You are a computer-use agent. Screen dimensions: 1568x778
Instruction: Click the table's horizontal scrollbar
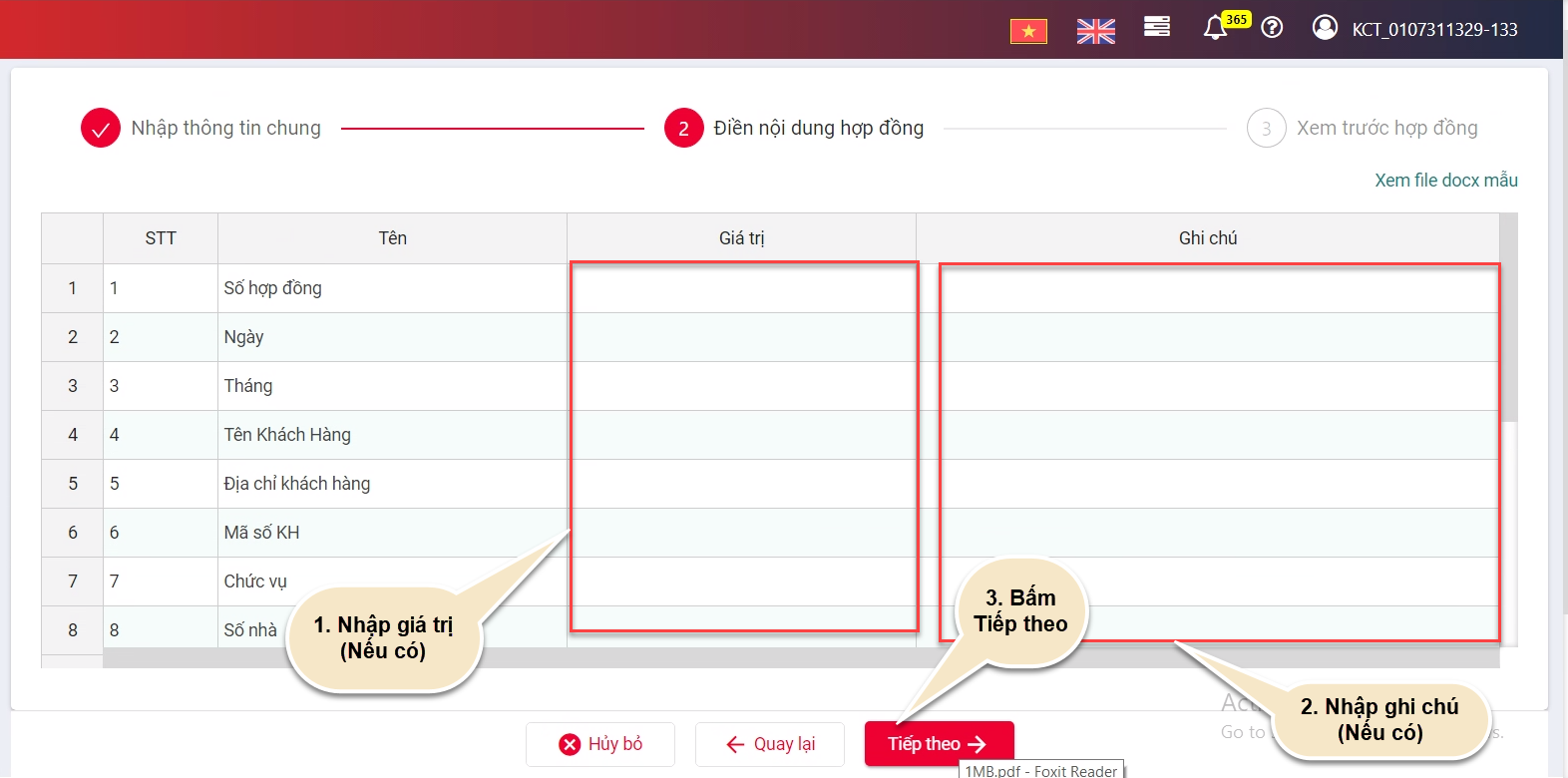click(801, 658)
